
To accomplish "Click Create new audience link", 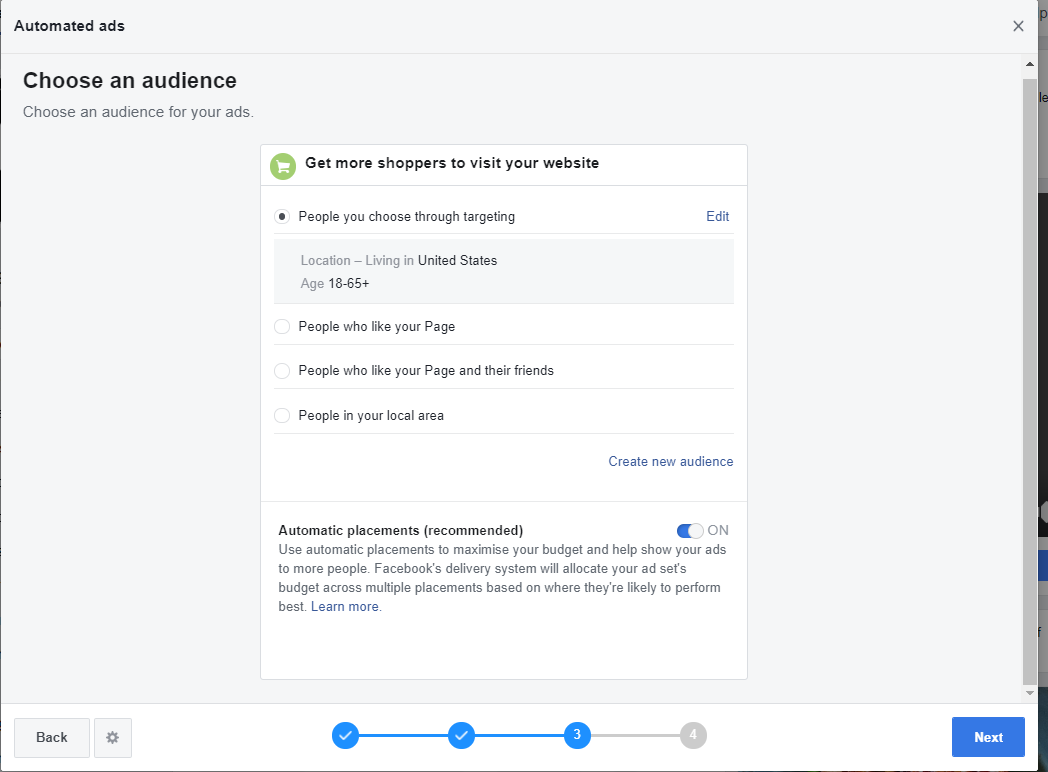I will [670, 462].
